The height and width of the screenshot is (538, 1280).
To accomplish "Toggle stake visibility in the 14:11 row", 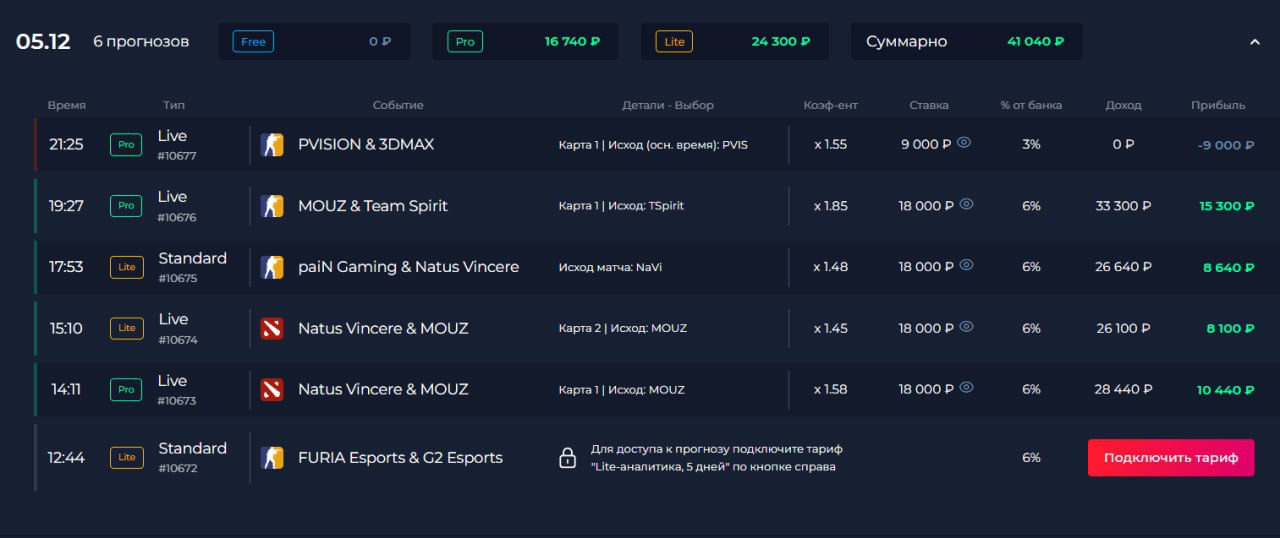I will click(x=964, y=387).
